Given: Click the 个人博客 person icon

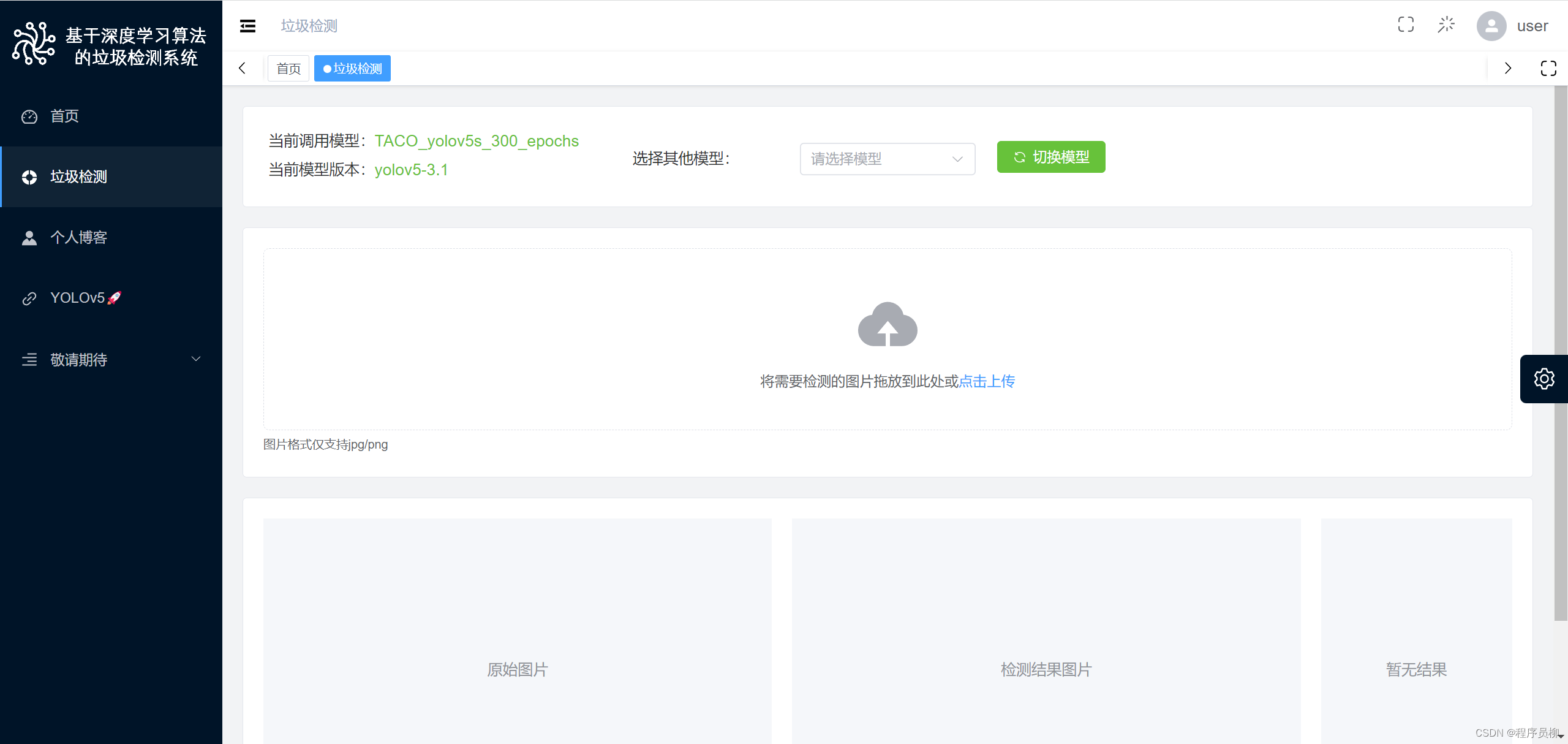Looking at the screenshot, I should [29, 238].
